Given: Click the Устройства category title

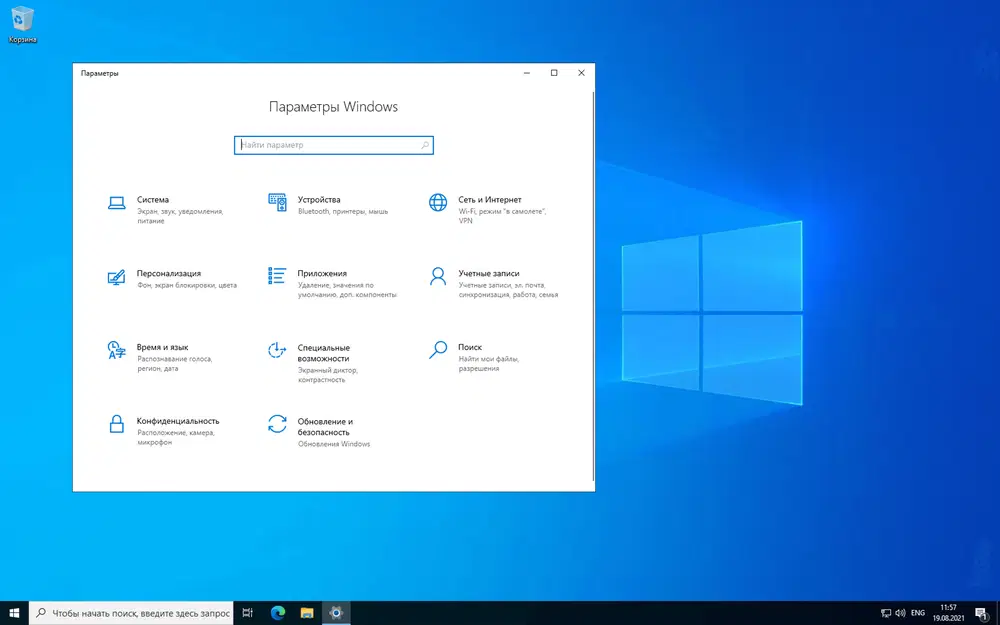Looking at the screenshot, I should (319, 200).
